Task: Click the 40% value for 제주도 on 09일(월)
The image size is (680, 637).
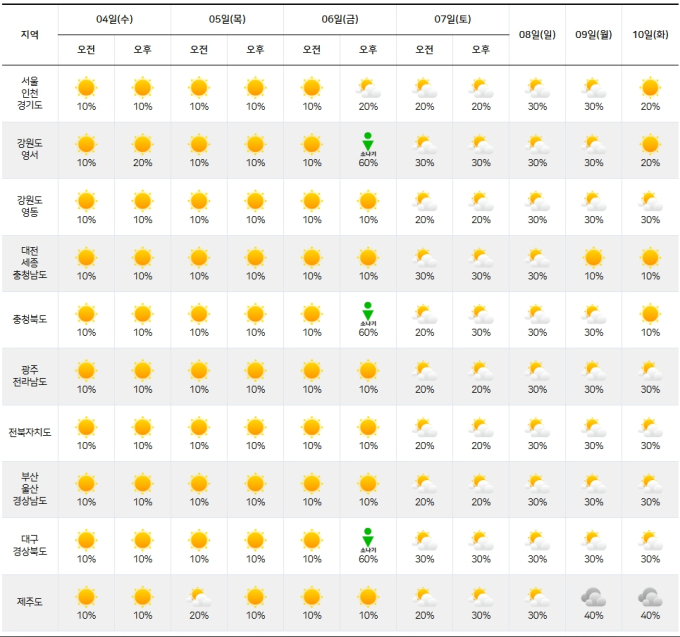Action: coord(593,615)
